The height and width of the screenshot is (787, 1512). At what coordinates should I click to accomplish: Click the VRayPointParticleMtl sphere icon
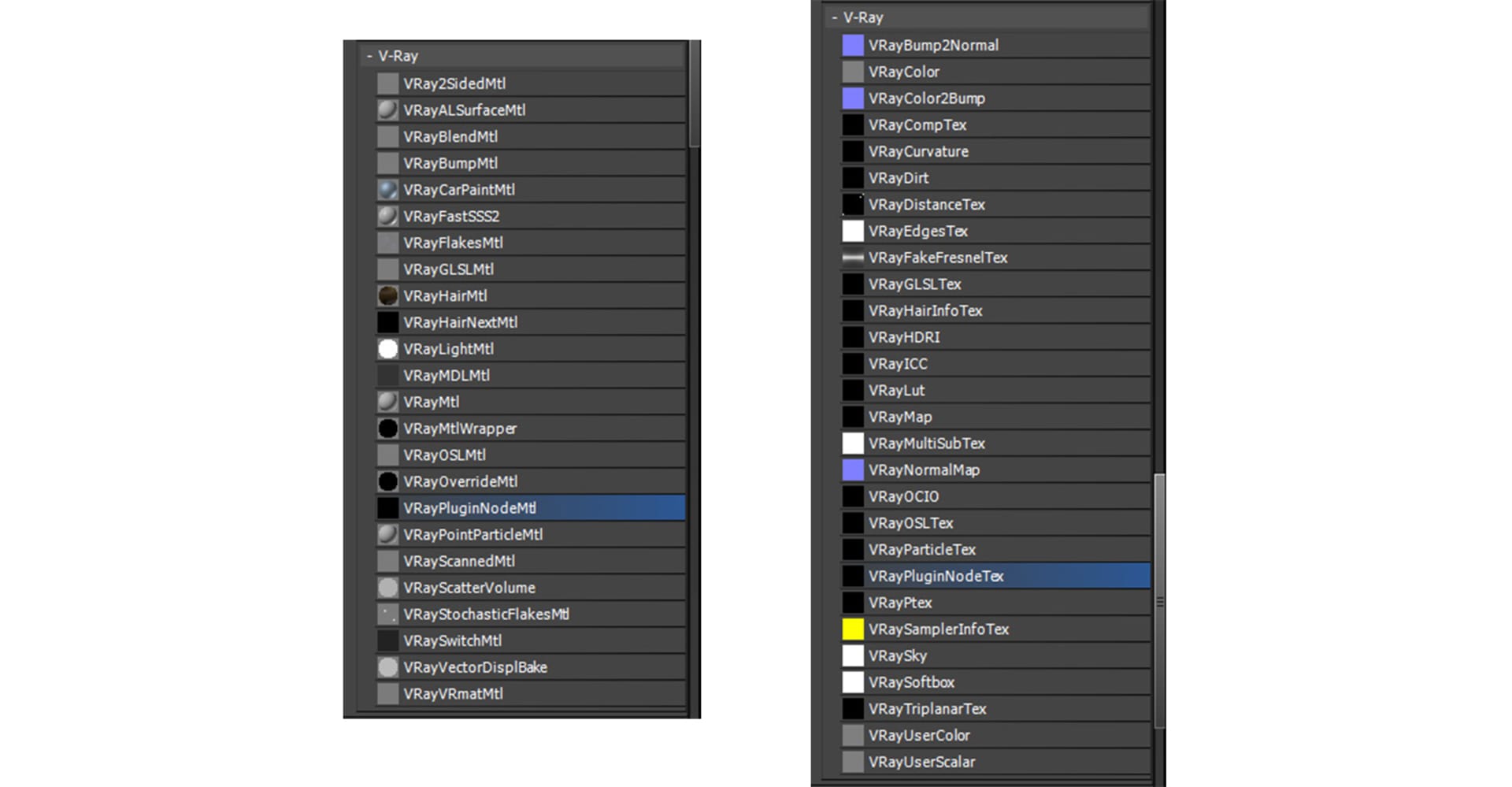pyautogui.click(x=387, y=534)
